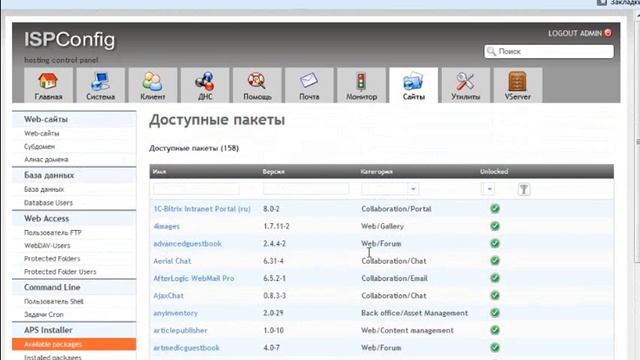Sort by the Категория column header
The height and width of the screenshot is (360, 640).
(x=376, y=172)
